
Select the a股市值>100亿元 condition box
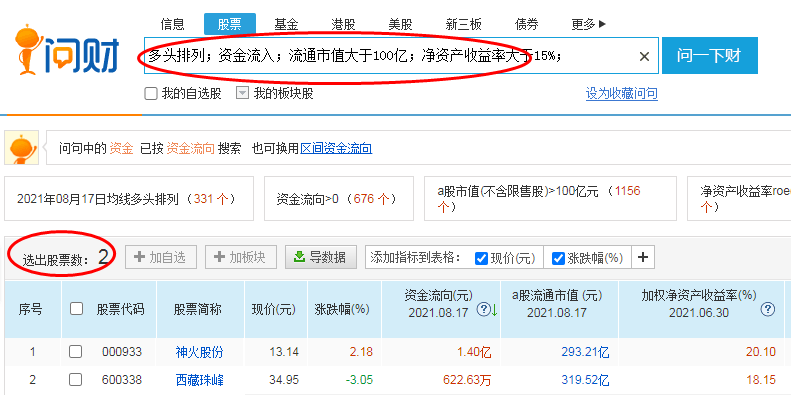[550, 199]
